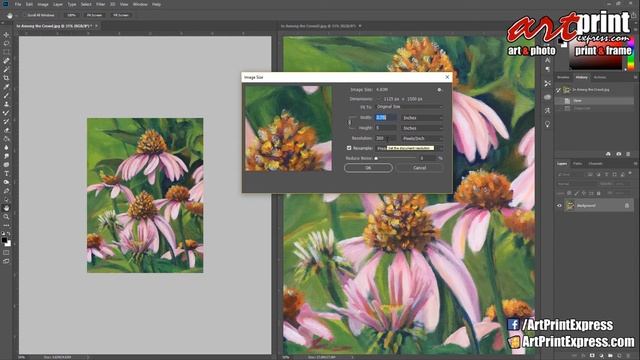640x360 pixels.
Task: Close the left document tab
Action: point(96,26)
